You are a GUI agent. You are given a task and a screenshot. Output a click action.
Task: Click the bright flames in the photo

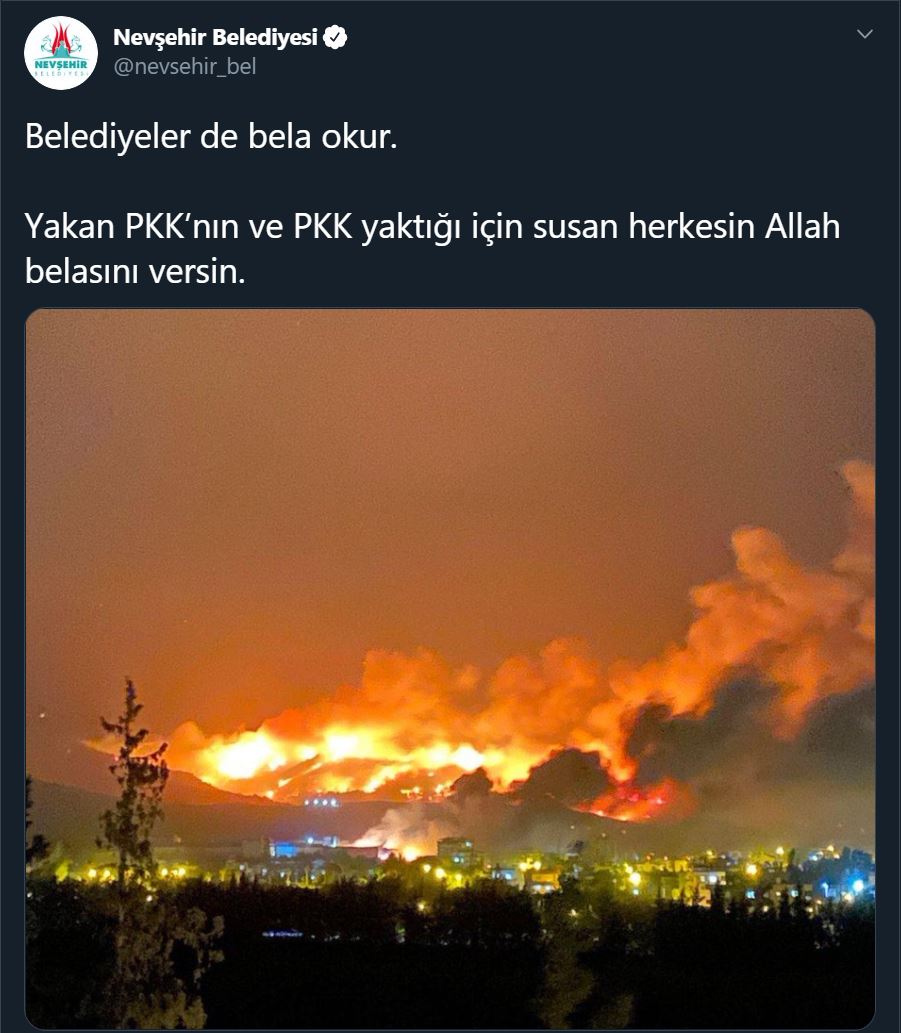342,758
